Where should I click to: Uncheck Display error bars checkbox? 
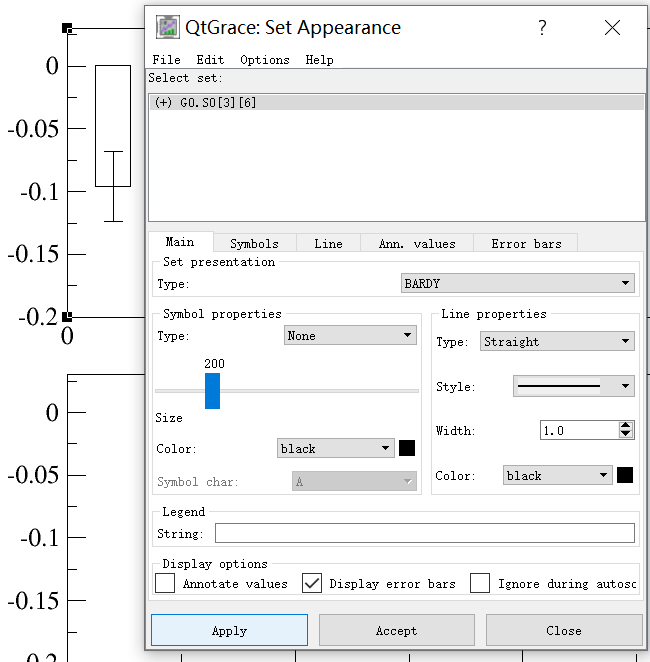(x=313, y=583)
